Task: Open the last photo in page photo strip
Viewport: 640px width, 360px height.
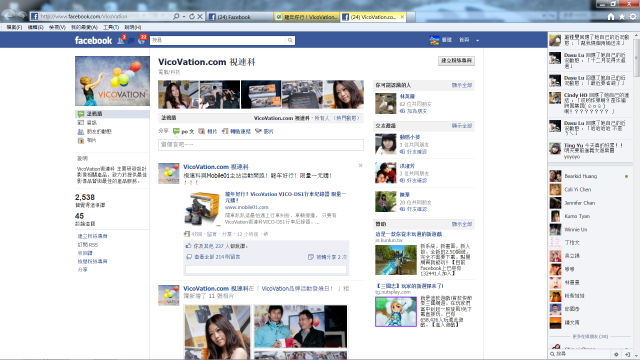Action: (x=343, y=94)
